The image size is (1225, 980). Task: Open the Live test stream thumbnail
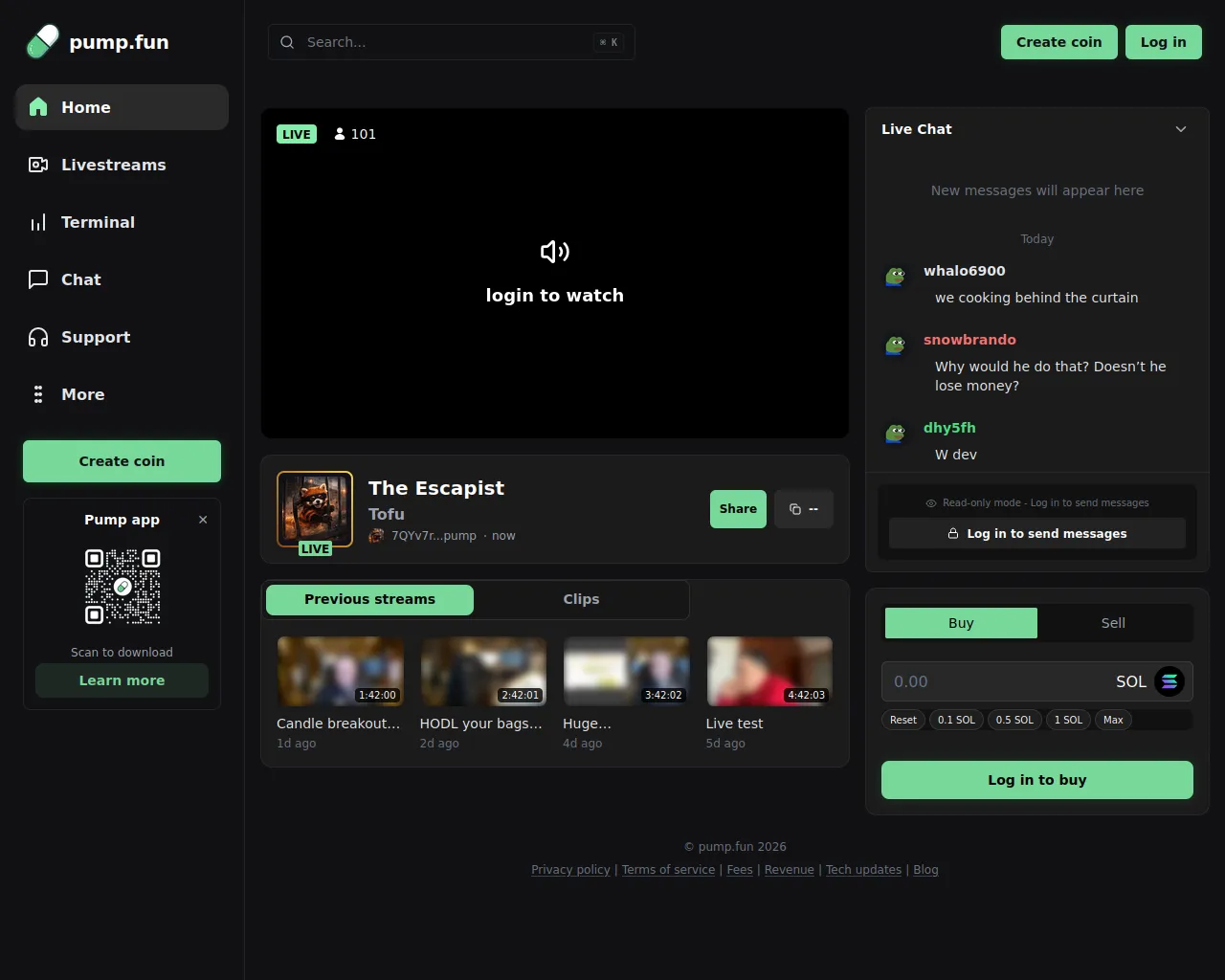point(769,672)
